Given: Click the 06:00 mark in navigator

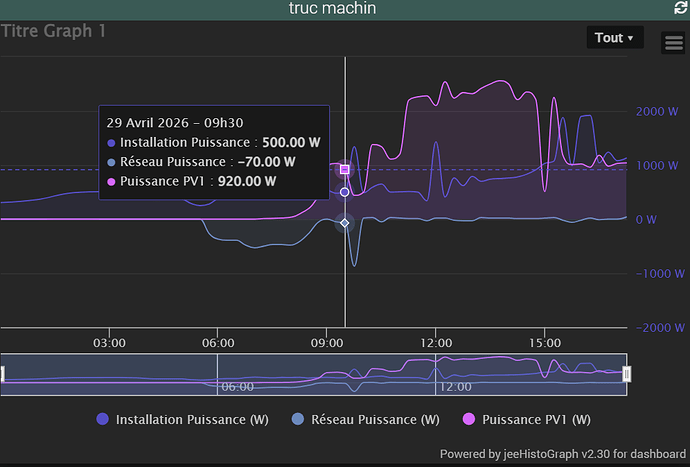Looking at the screenshot, I should (x=237, y=387).
